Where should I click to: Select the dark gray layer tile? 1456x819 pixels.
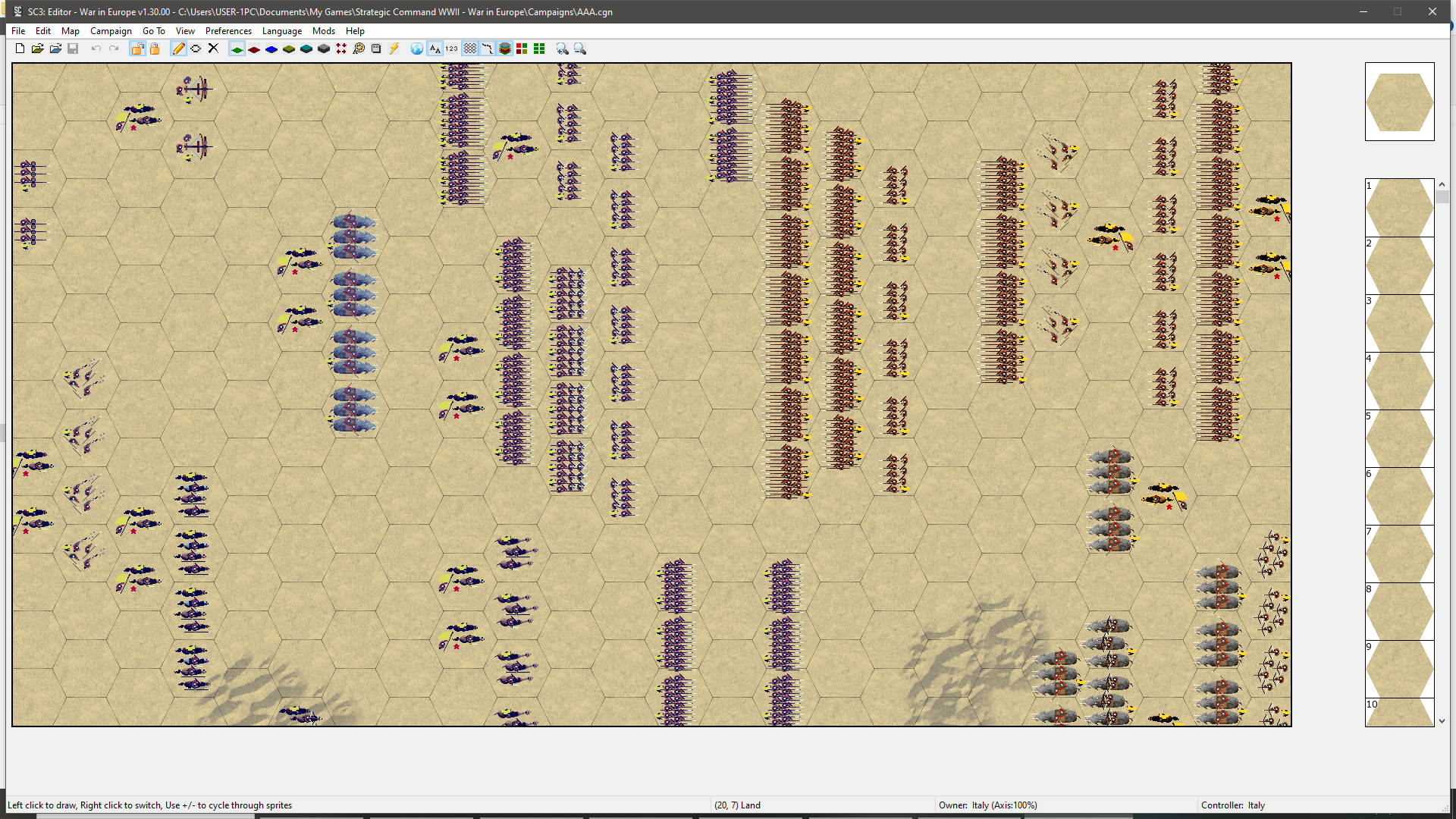[324, 49]
